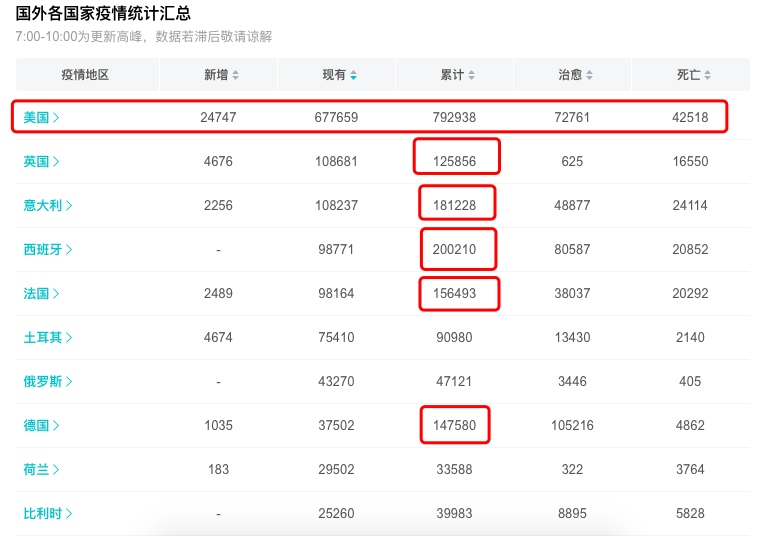This screenshot has height=536, width=767.
Task: Sort by 现有 column arrows
Action: [353, 75]
